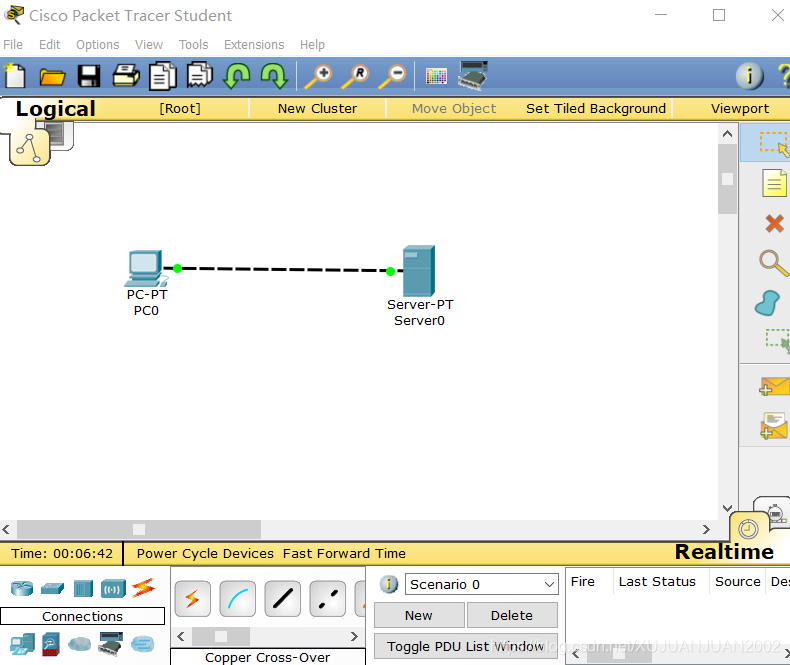Choose the Place Note tool
Screen dimensions: 790x665
pyautogui.click(x=774, y=183)
